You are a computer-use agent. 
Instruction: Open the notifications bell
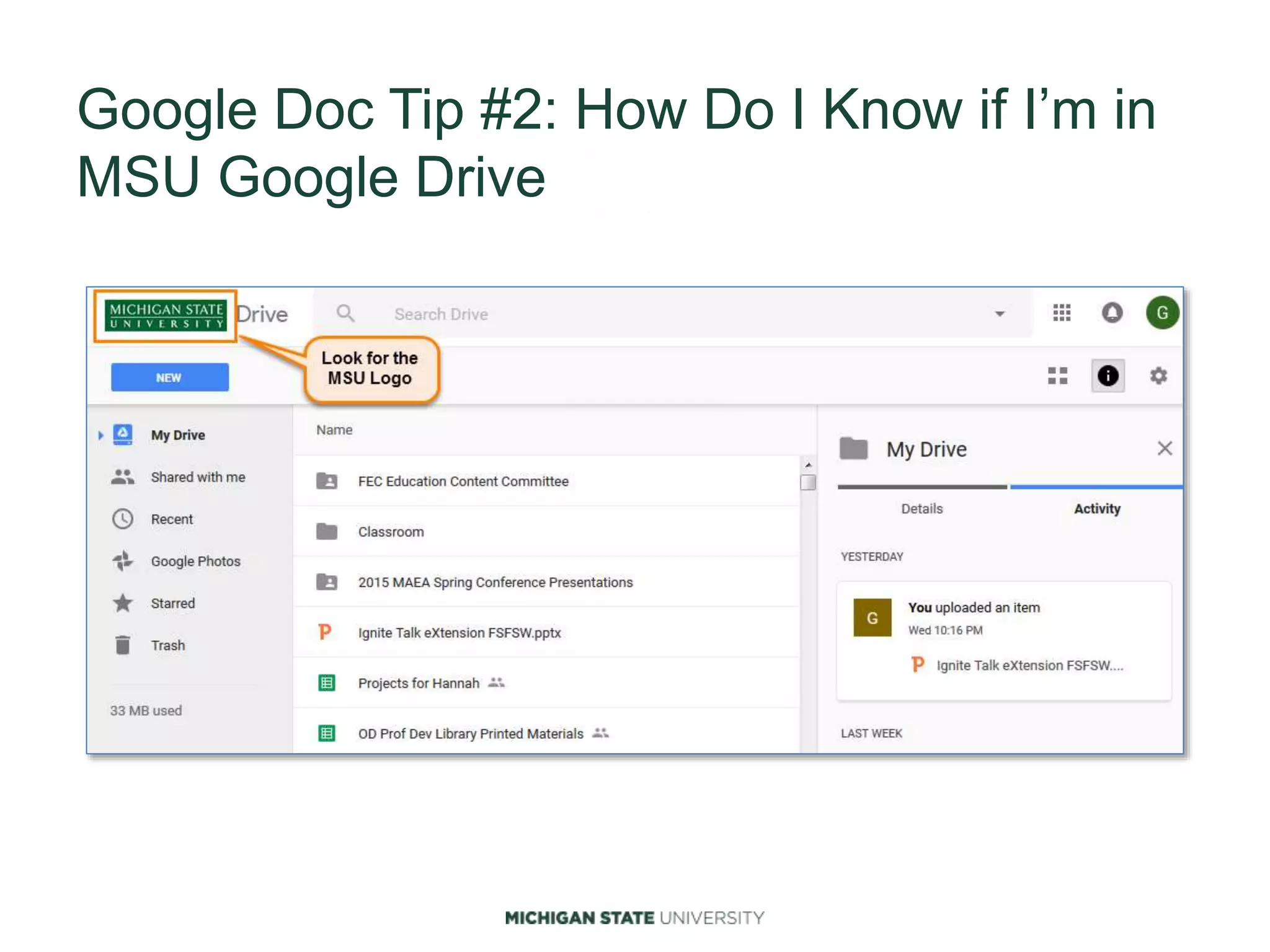point(1112,313)
